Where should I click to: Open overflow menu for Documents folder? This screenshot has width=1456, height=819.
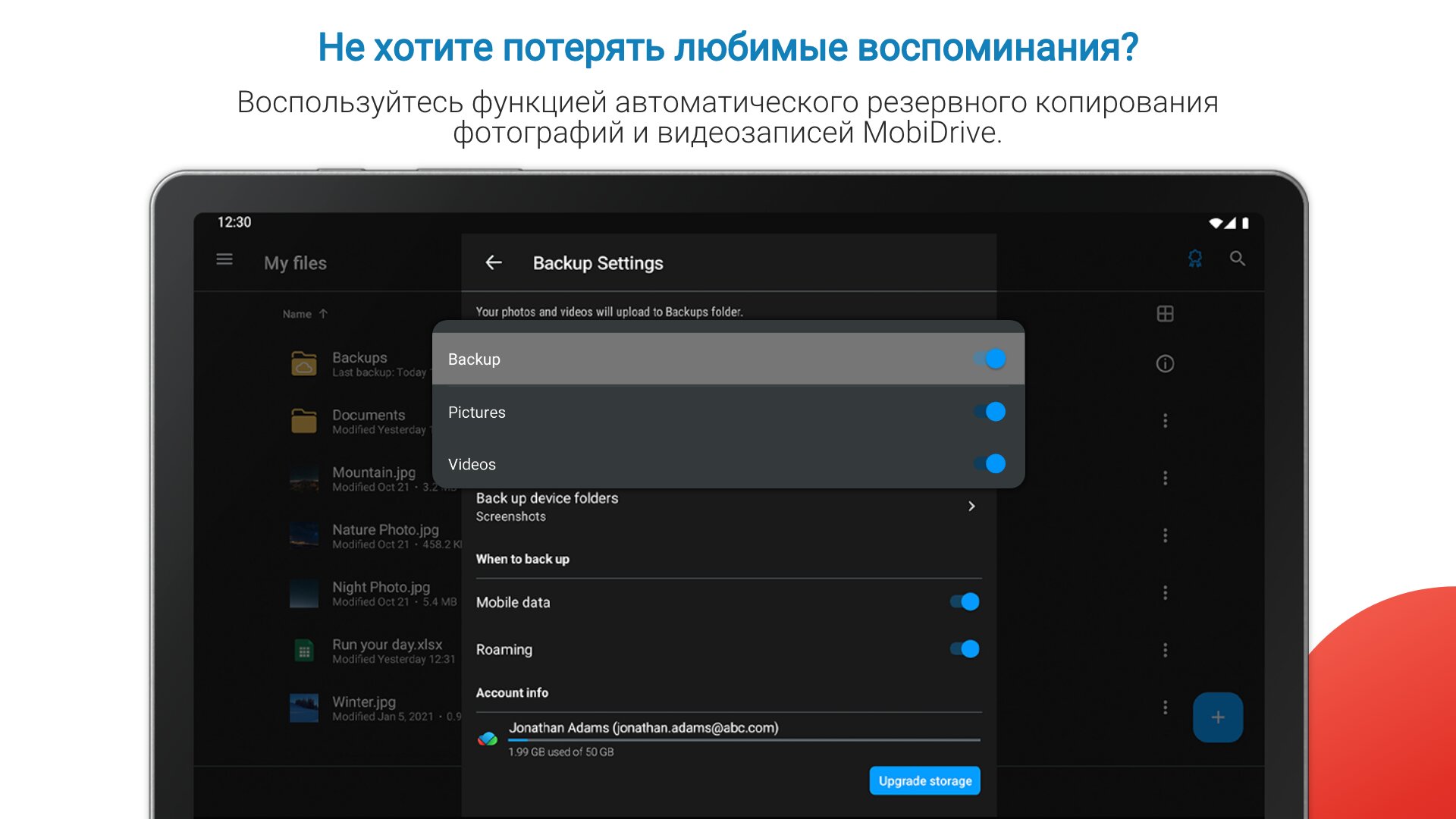(x=1165, y=421)
